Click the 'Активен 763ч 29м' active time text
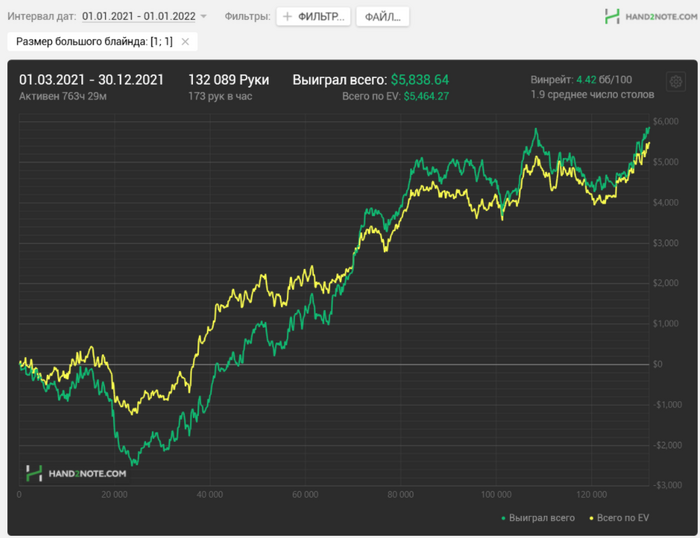Screen dimensions: 700x538 (x=63, y=96)
